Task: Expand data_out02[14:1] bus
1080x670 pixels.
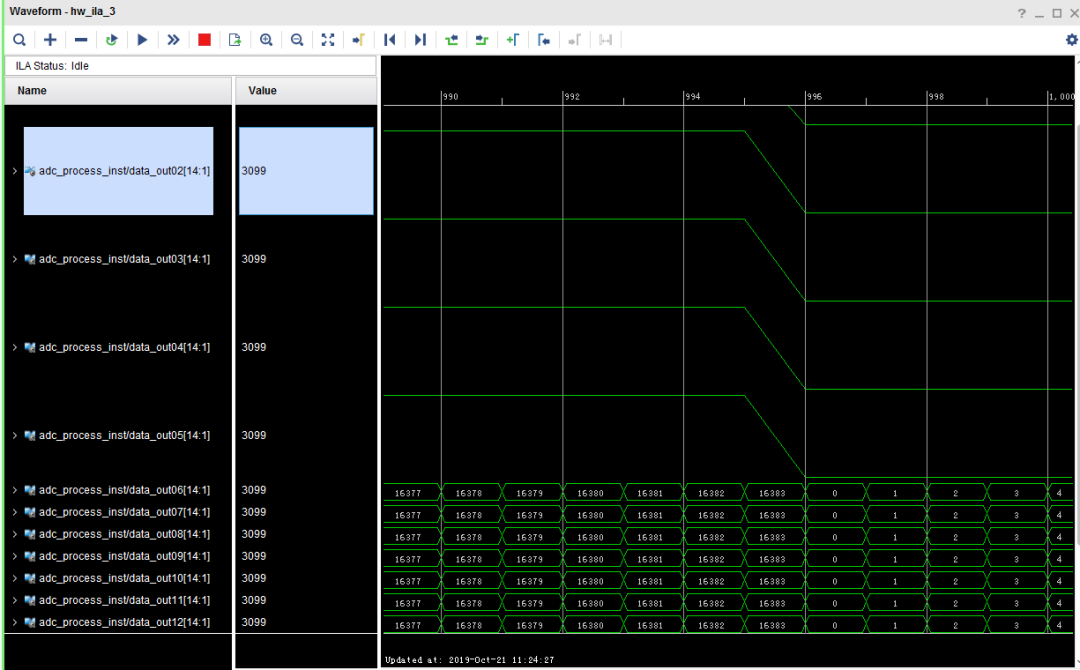Action: pos(14,171)
